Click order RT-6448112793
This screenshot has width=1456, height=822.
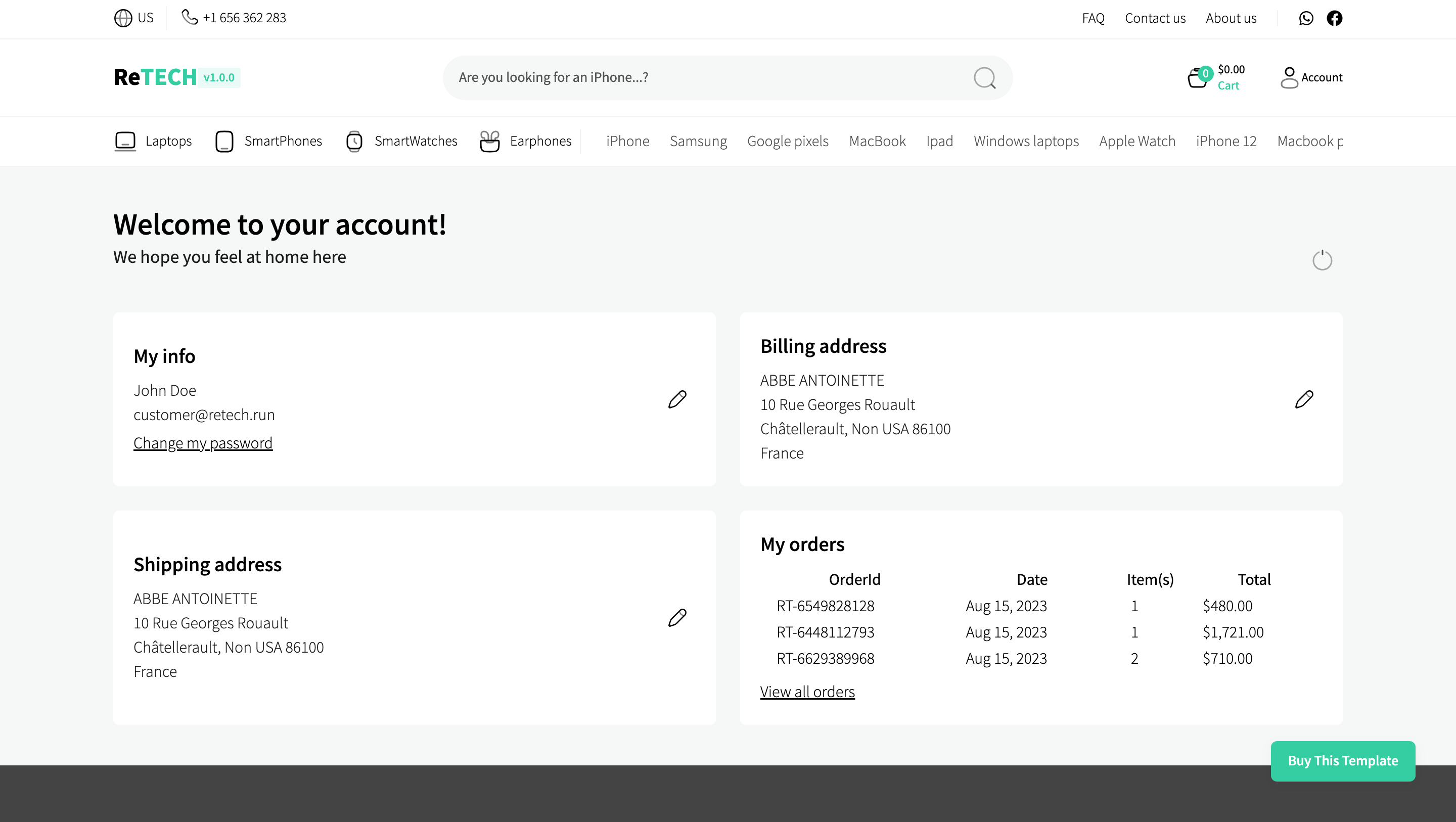coord(825,632)
